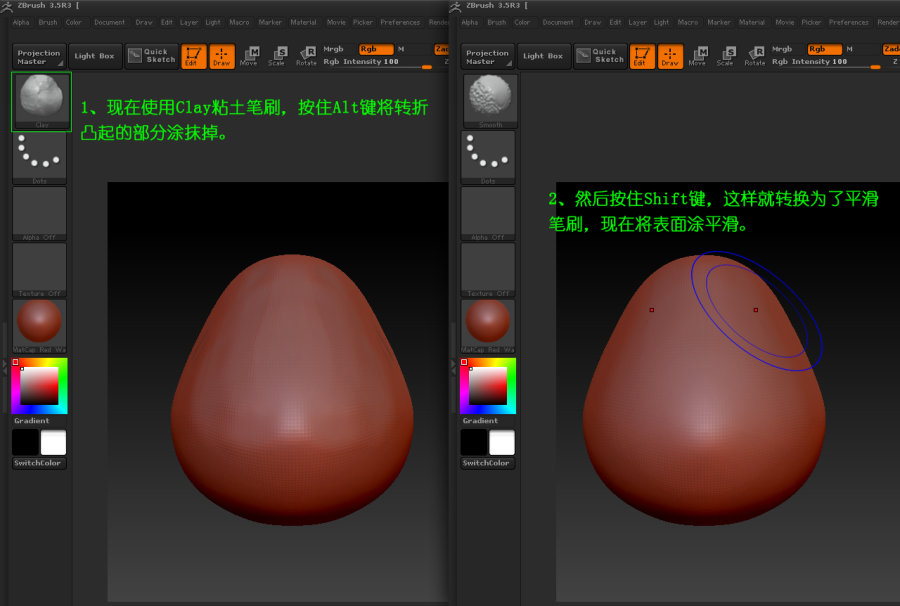
Task: Select Scale tool in right window
Action: pos(726,56)
